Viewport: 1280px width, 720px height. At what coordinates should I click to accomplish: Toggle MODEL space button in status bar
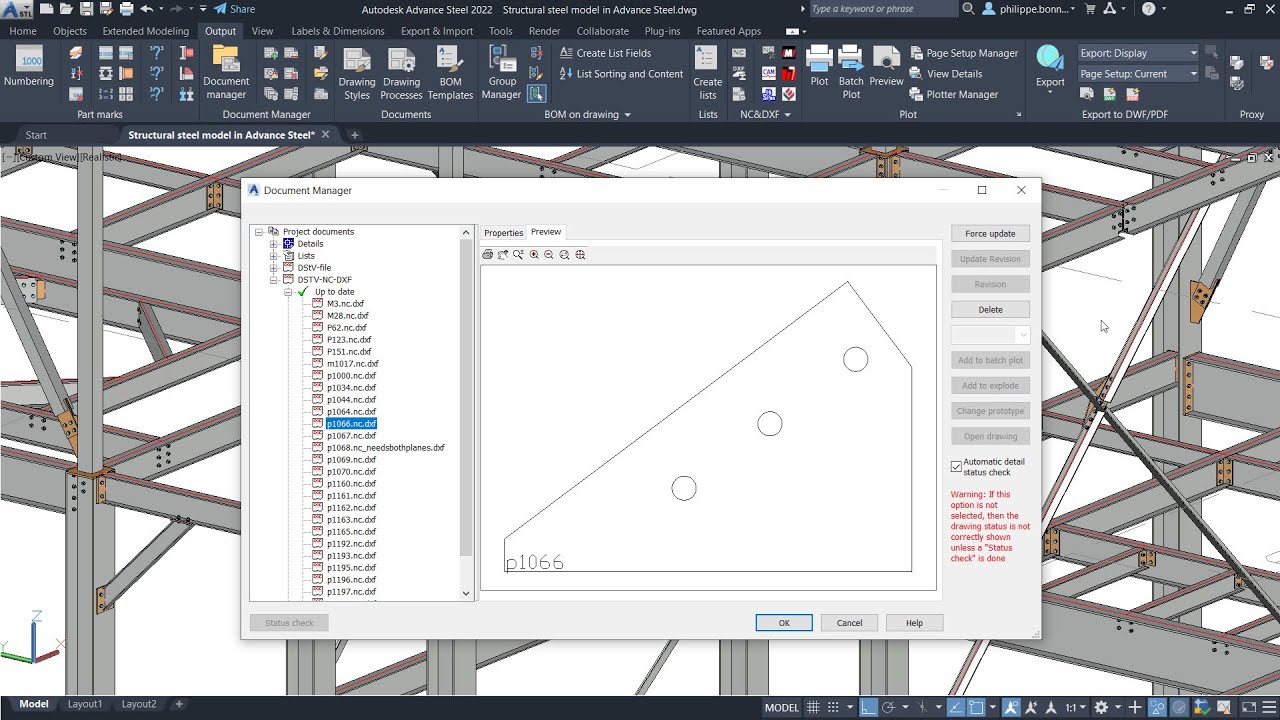(x=782, y=707)
